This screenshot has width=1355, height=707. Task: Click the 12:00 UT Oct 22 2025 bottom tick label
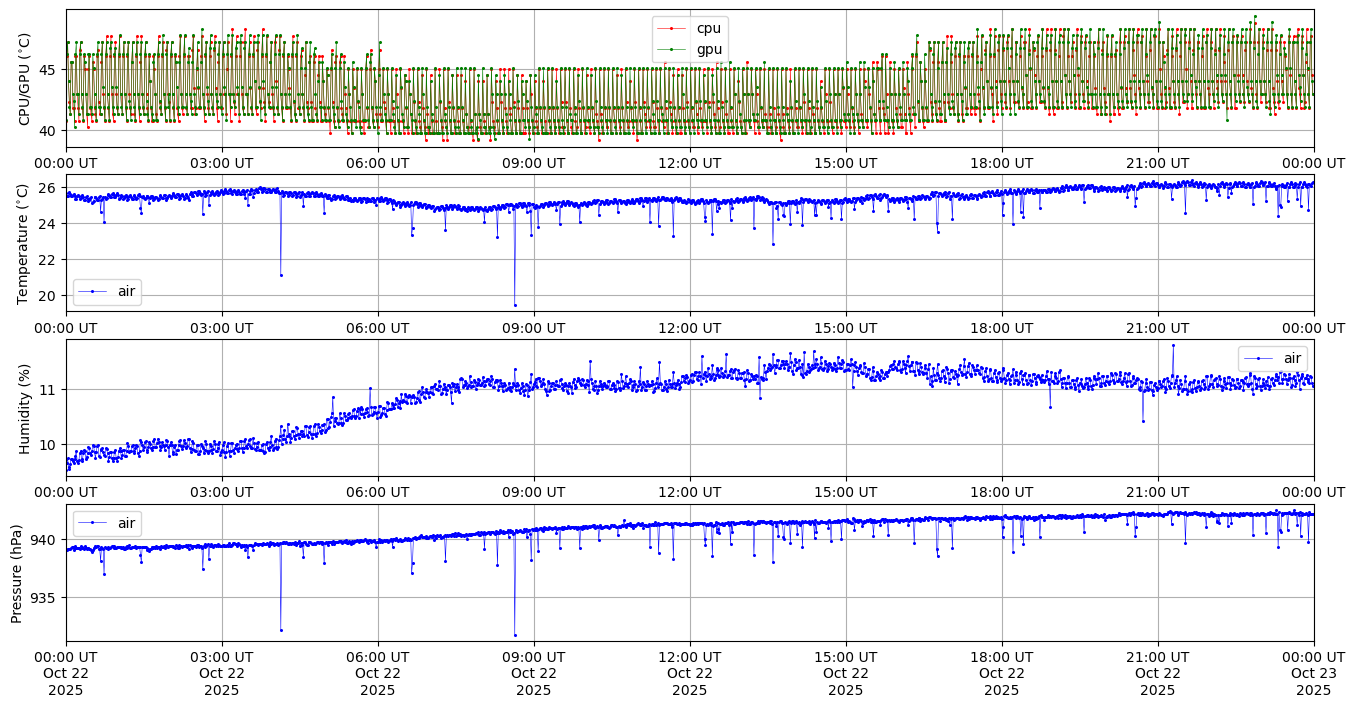690,674
